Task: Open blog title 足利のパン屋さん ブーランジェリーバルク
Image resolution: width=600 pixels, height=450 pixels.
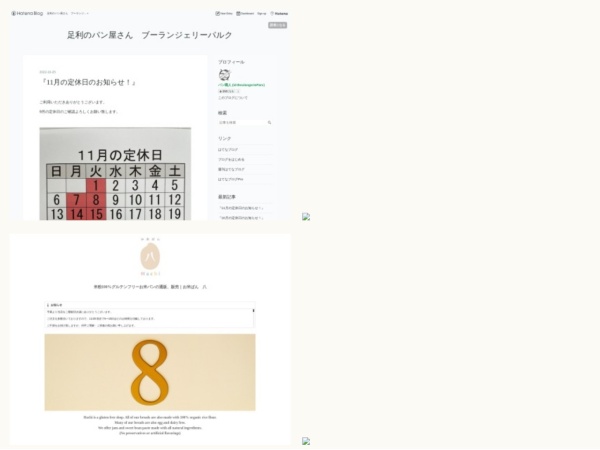Action: pos(150,35)
